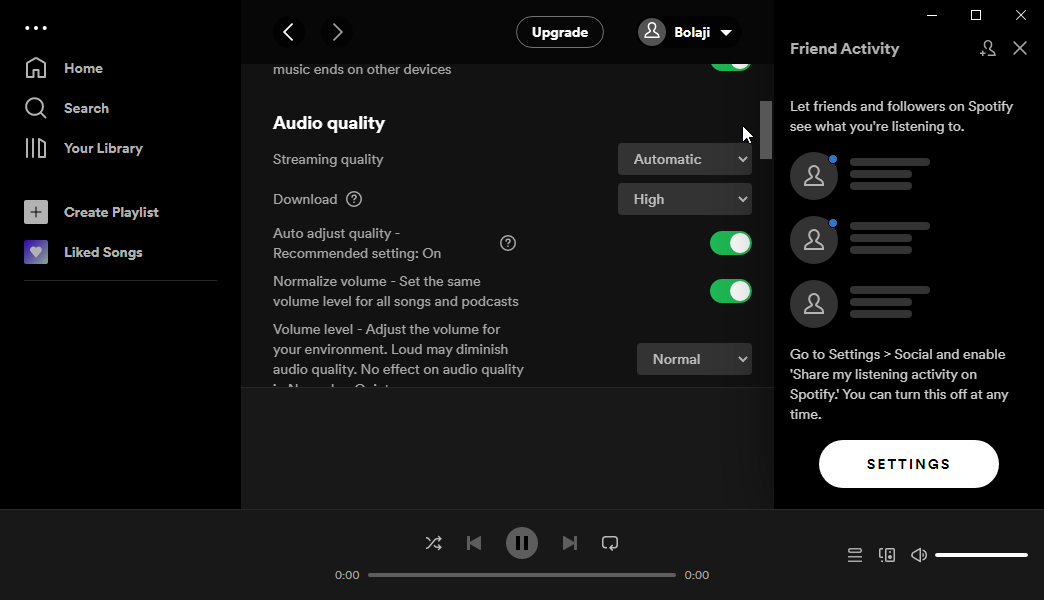Click the Friend Activity title
This screenshot has width=1044, height=600.
(x=844, y=49)
